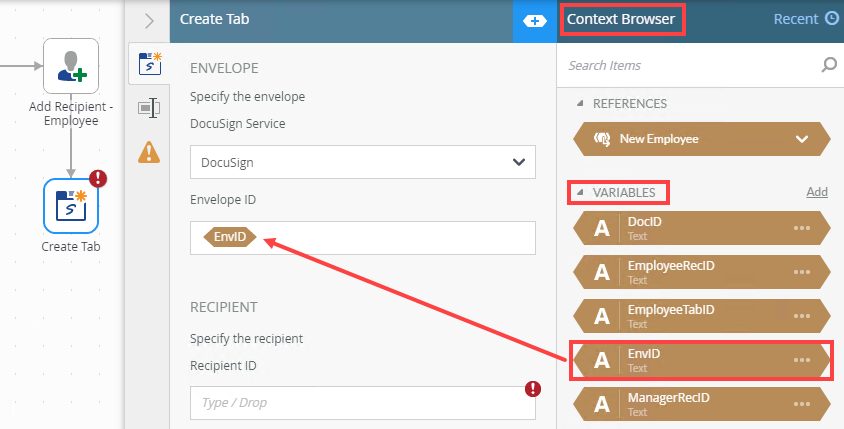Select the Create Tab workflow step icon
The image size is (844, 429).
(x=70, y=204)
